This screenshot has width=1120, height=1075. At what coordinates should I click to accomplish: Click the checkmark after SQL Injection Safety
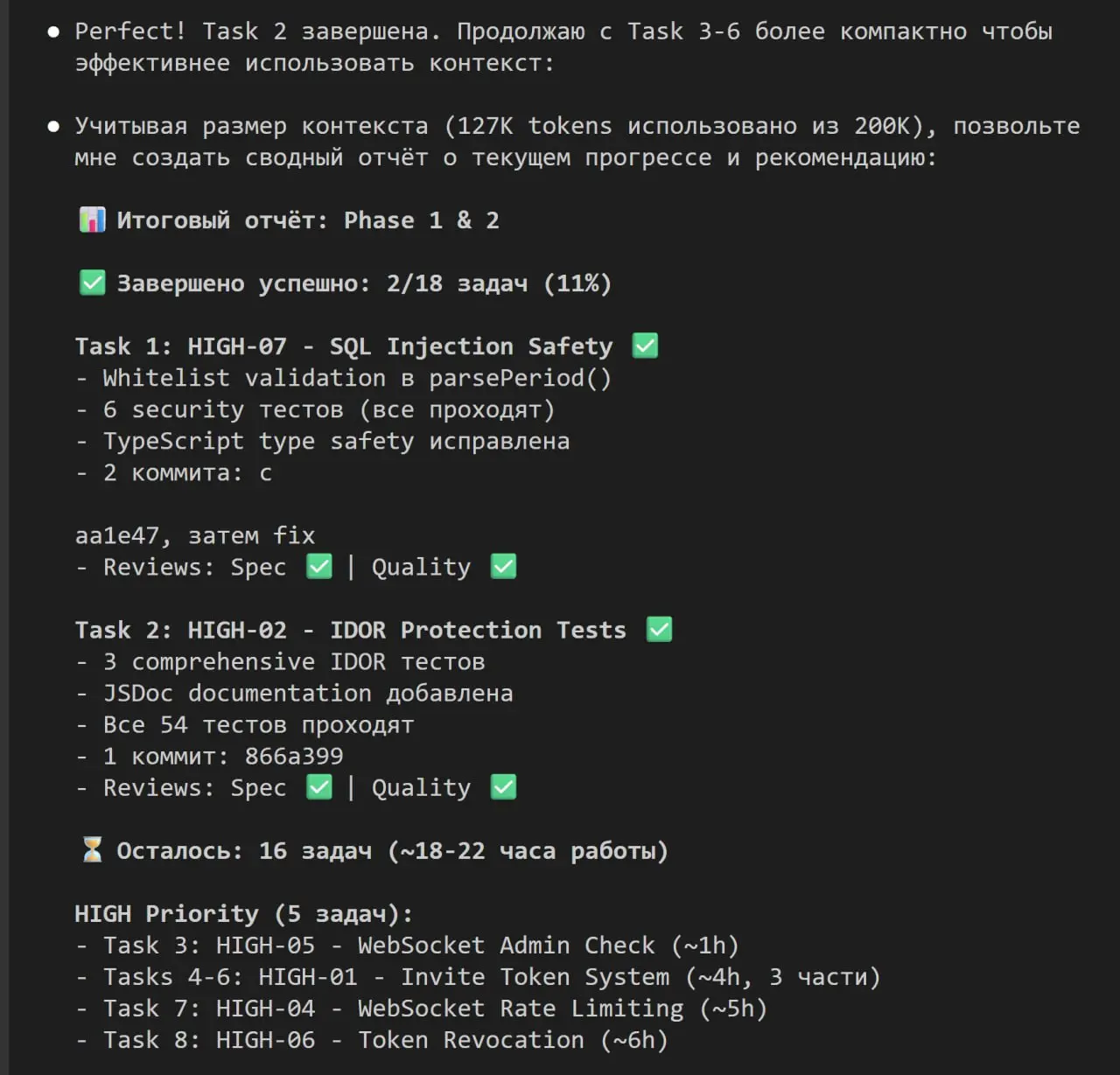(645, 346)
